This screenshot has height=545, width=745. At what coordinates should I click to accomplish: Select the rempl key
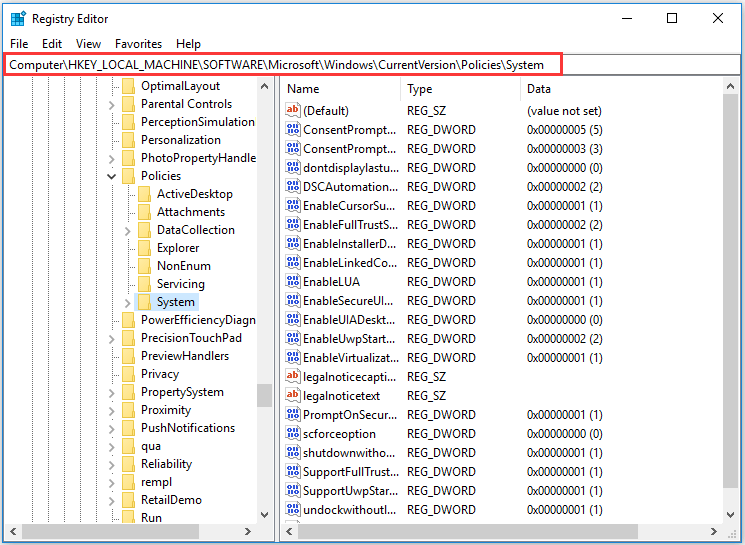coord(156,482)
